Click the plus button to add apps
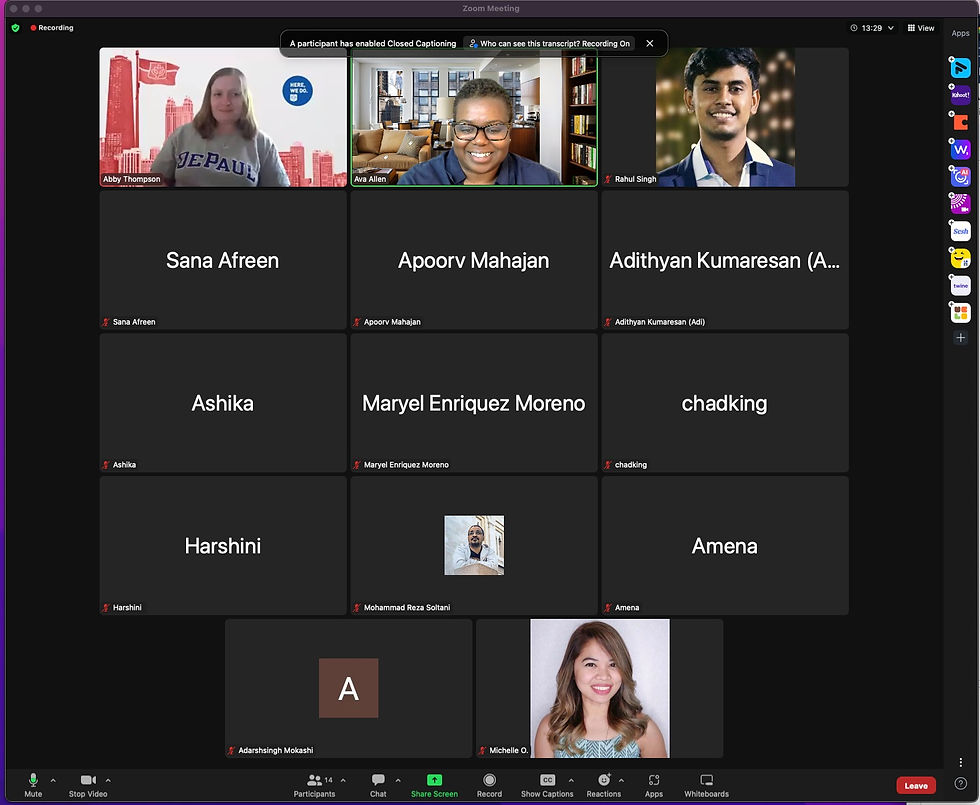This screenshot has width=980, height=805. tap(961, 338)
